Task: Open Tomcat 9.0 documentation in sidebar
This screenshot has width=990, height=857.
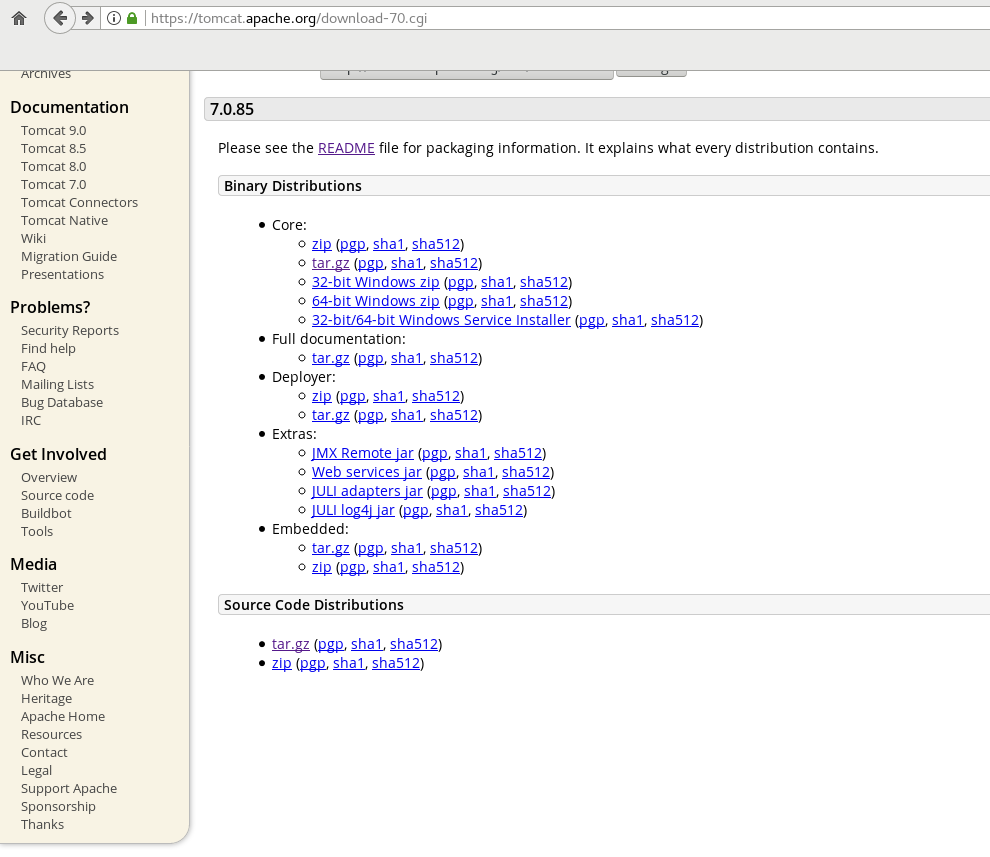Action: pyautogui.click(x=54, y=131)
